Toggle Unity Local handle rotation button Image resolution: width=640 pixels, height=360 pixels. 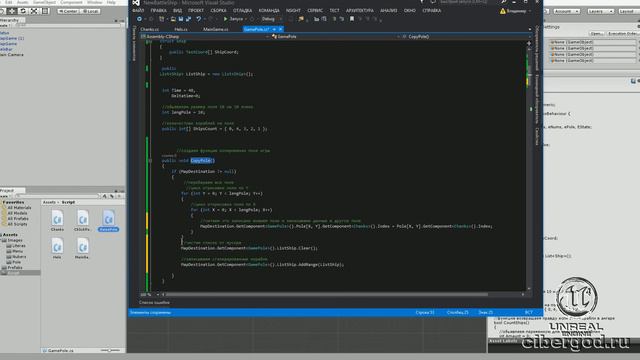[x=90, y=11]
